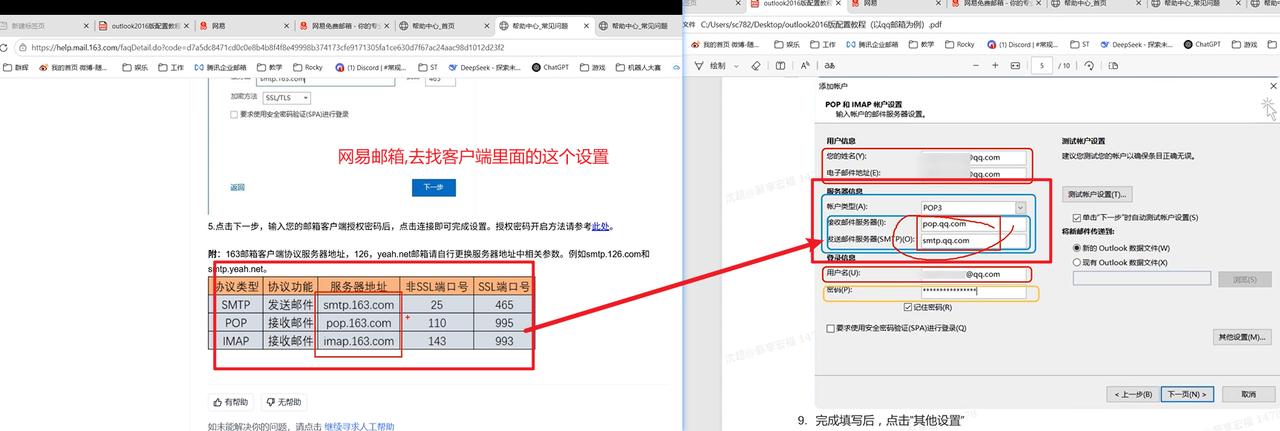Click the 返回 link on 163 page
The height and width of the screenshot is (431, 1280).
[x=237, y=187]
